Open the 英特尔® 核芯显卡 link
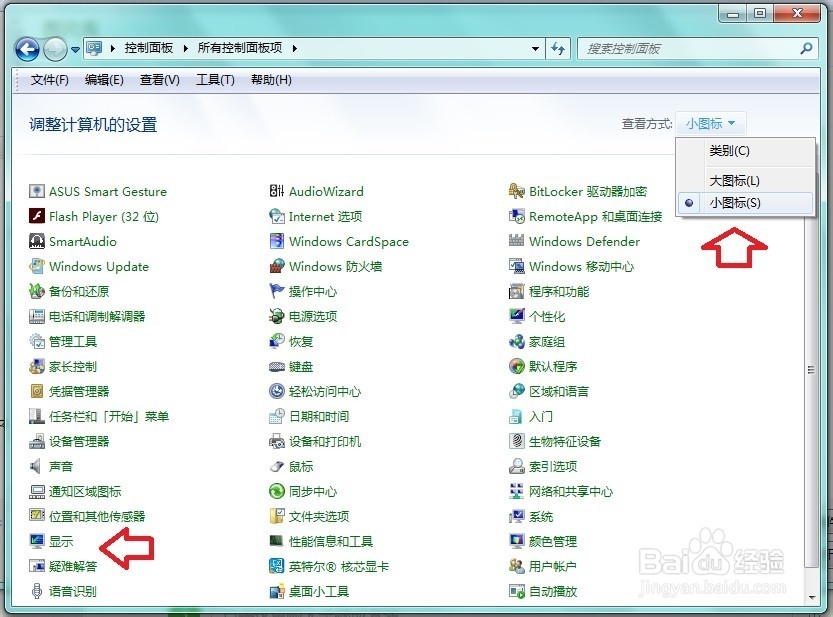833x617 pixels. coord(338,567)
